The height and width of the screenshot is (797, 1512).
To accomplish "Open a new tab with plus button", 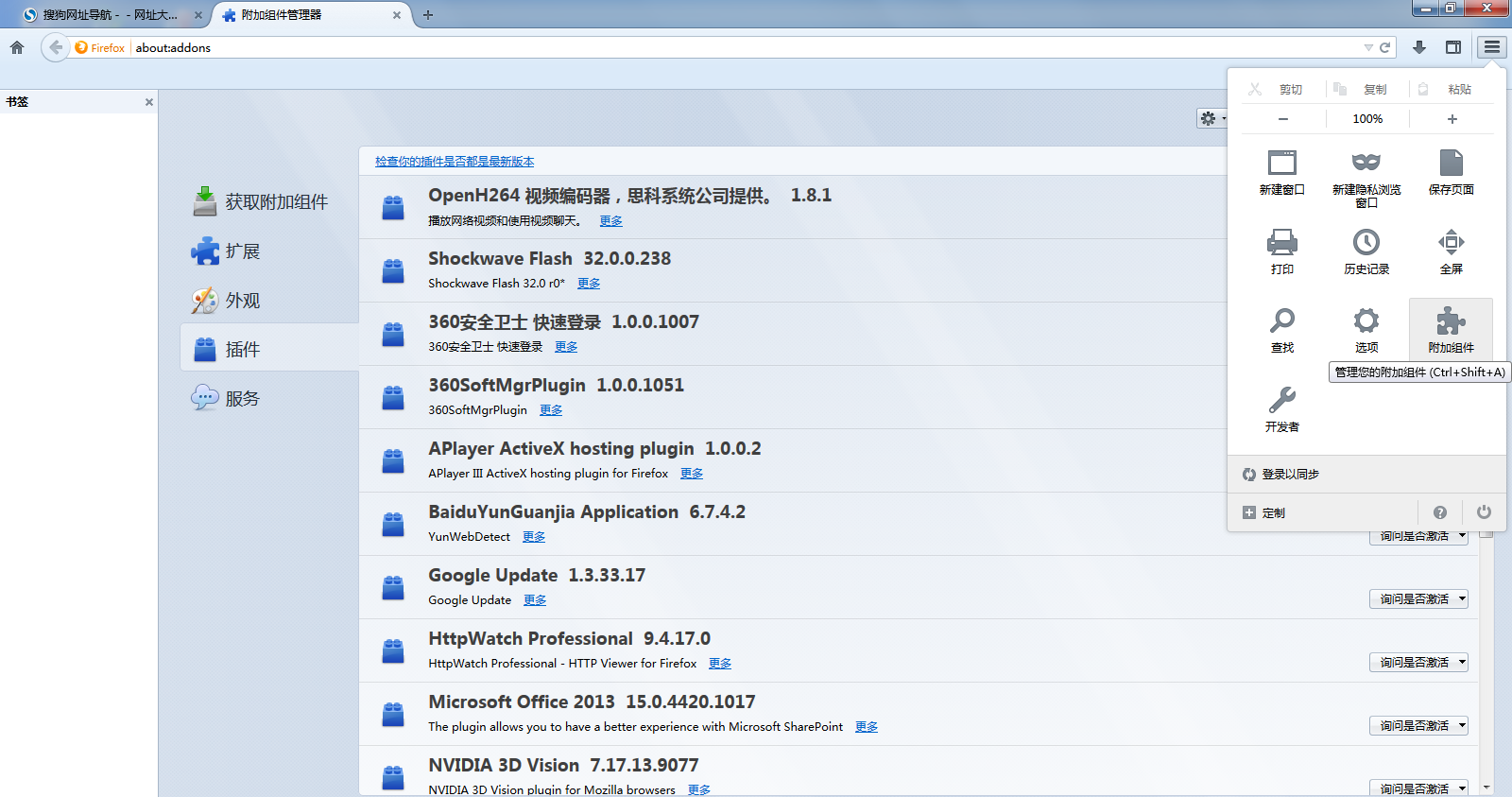I will coord(428,15).
